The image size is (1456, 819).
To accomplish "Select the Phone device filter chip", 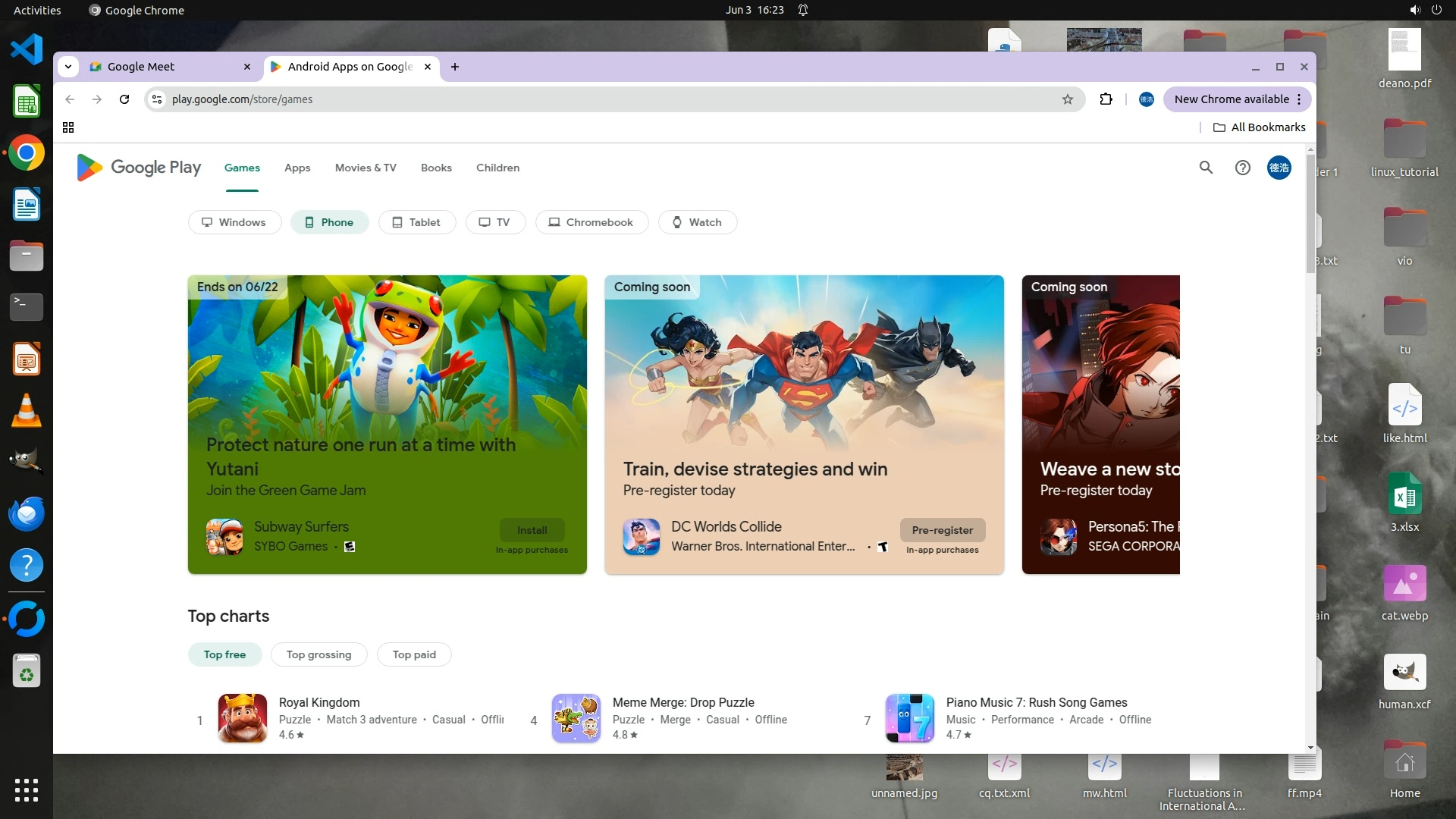I will pos(329,222).
